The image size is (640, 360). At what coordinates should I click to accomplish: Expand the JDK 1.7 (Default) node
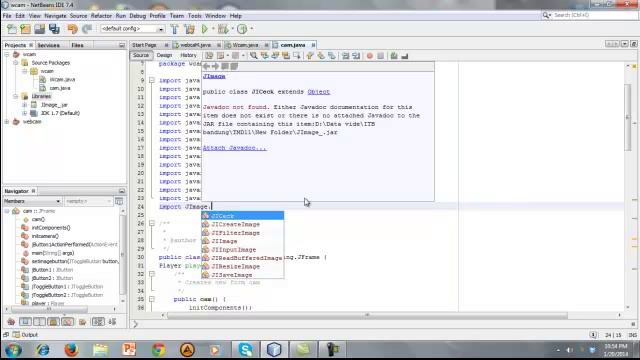point(24,113)
